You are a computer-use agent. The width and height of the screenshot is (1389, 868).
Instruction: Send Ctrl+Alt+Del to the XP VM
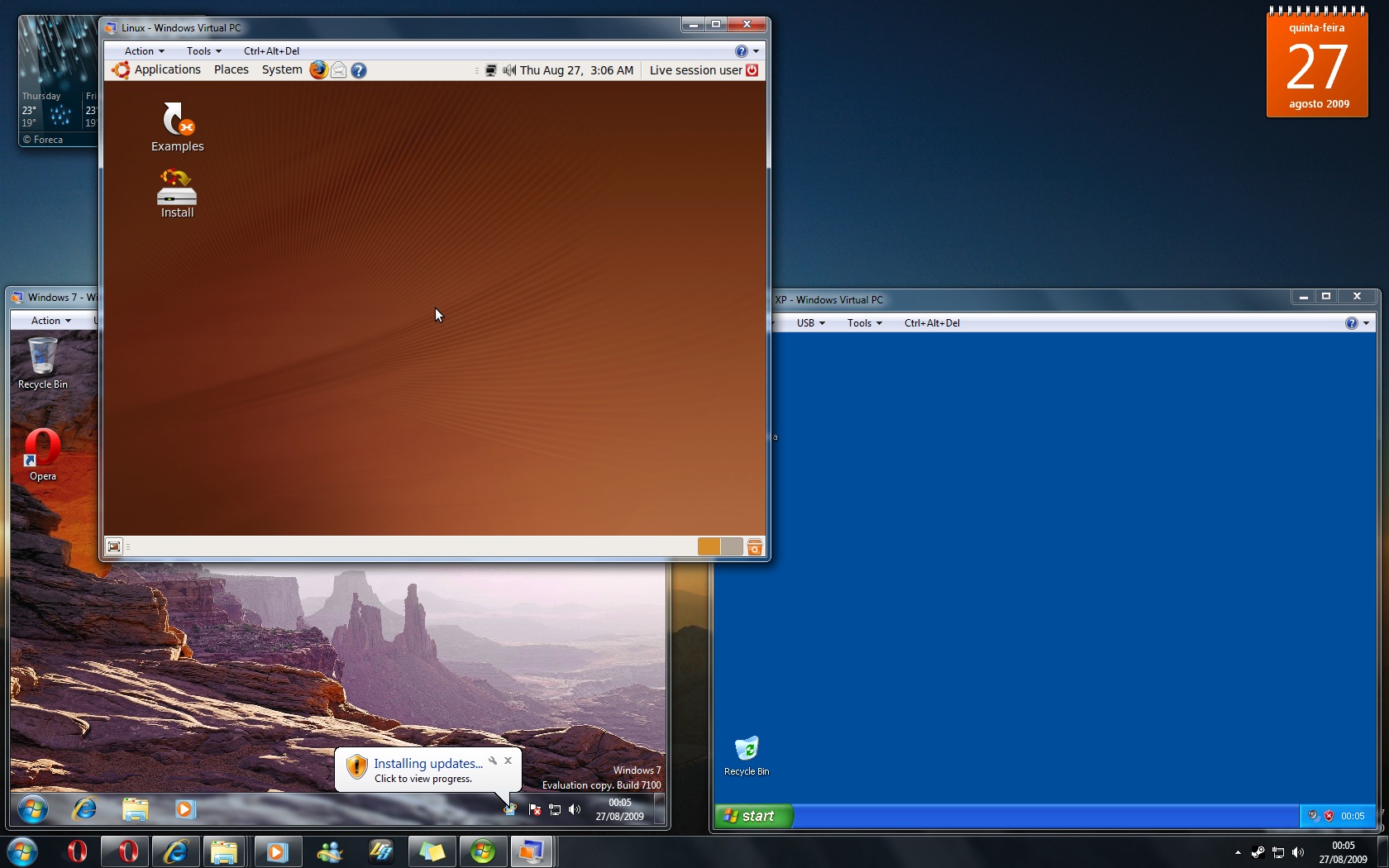pyautogui.click(x=932, y=323)
